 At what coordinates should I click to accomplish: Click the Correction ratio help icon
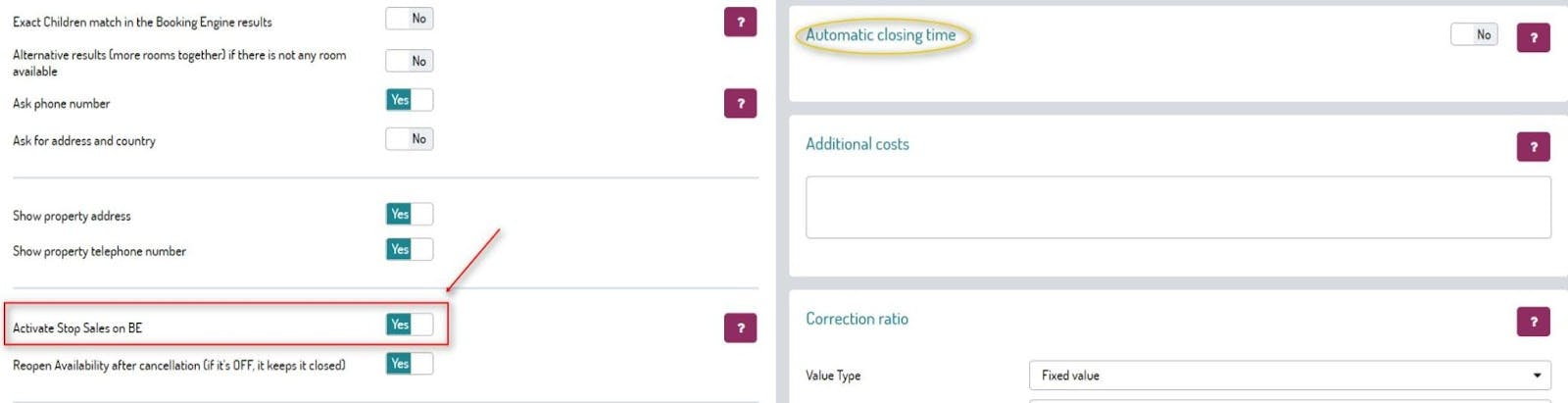pyautogui.click(x=1533, y=321)
